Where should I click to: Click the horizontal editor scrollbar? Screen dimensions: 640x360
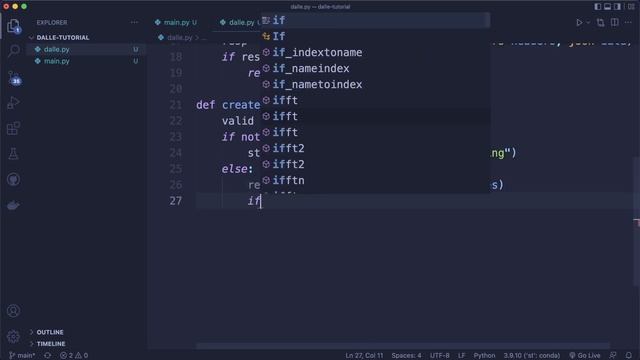[403, 346]
